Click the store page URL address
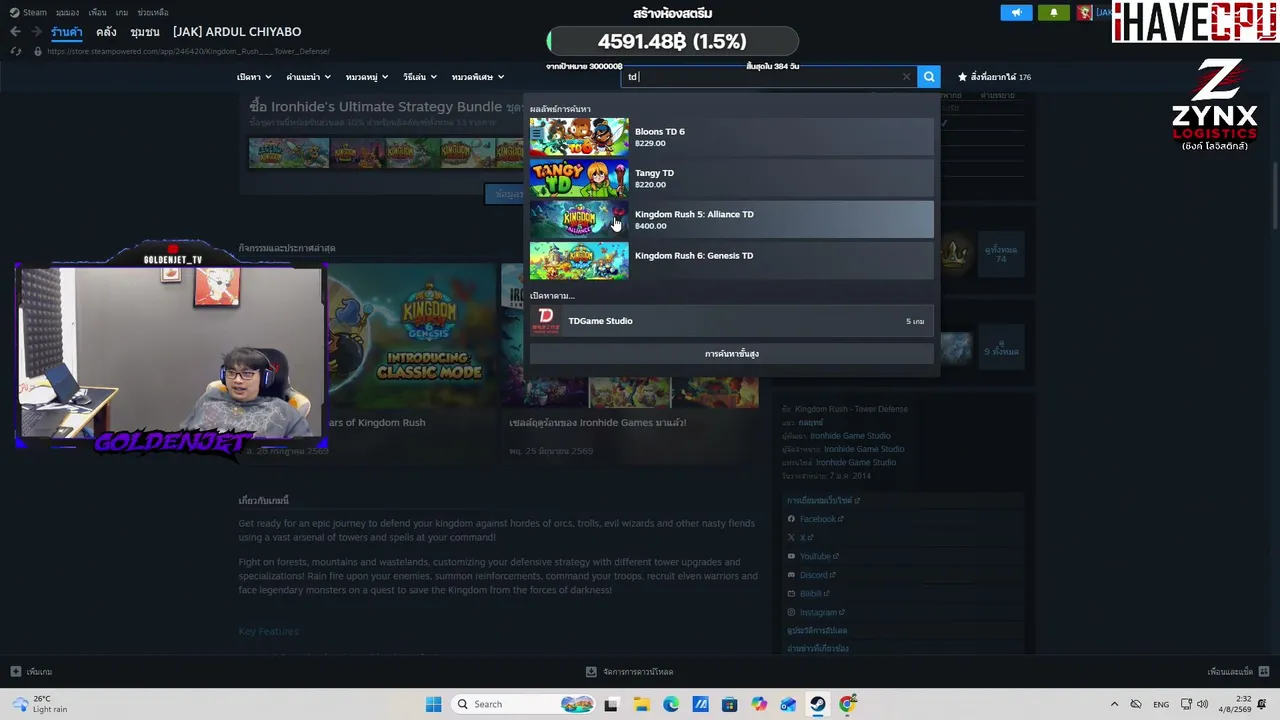 (x=188, y=51)
